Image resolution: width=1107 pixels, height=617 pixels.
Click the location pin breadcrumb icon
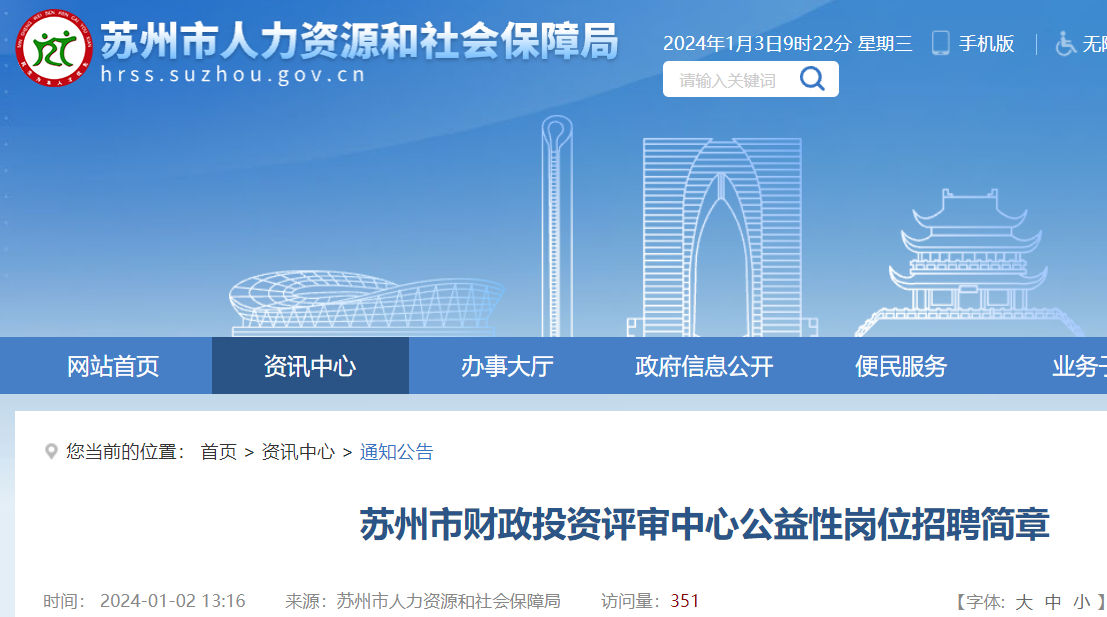(x=51, y=451)
